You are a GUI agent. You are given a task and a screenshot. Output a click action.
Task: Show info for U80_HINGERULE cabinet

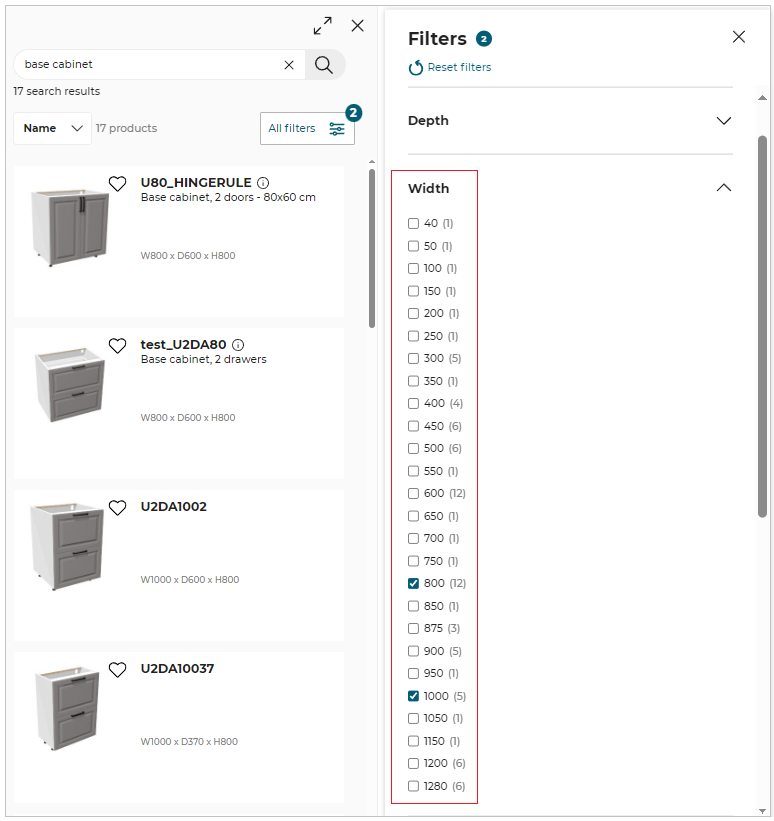[x=263, y=183]
